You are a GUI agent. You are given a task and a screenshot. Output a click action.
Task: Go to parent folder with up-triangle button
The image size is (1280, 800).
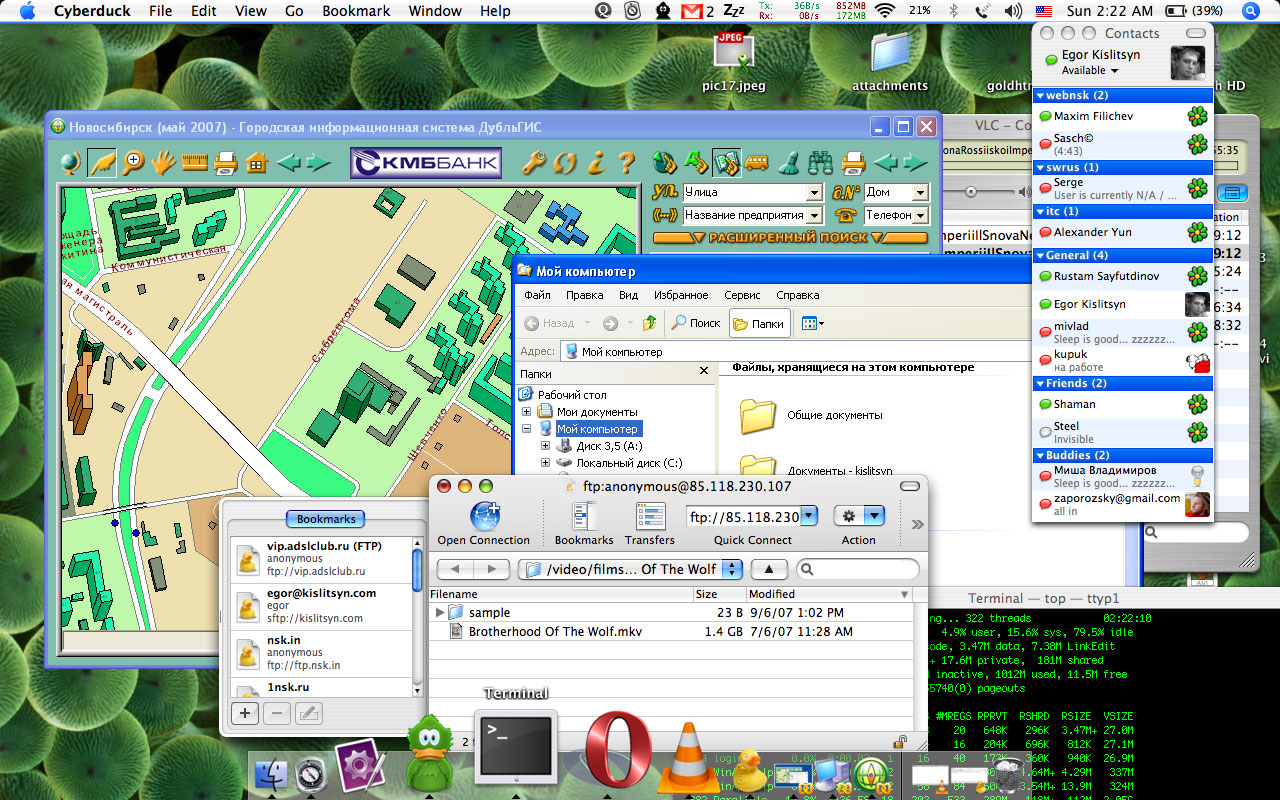[x=768, y=569]
